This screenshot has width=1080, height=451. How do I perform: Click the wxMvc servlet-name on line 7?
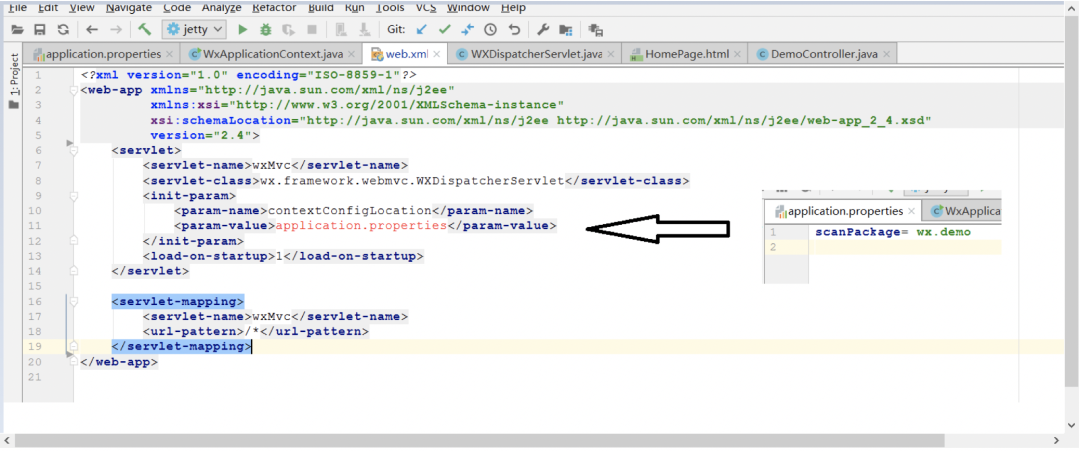coord(271,165)
